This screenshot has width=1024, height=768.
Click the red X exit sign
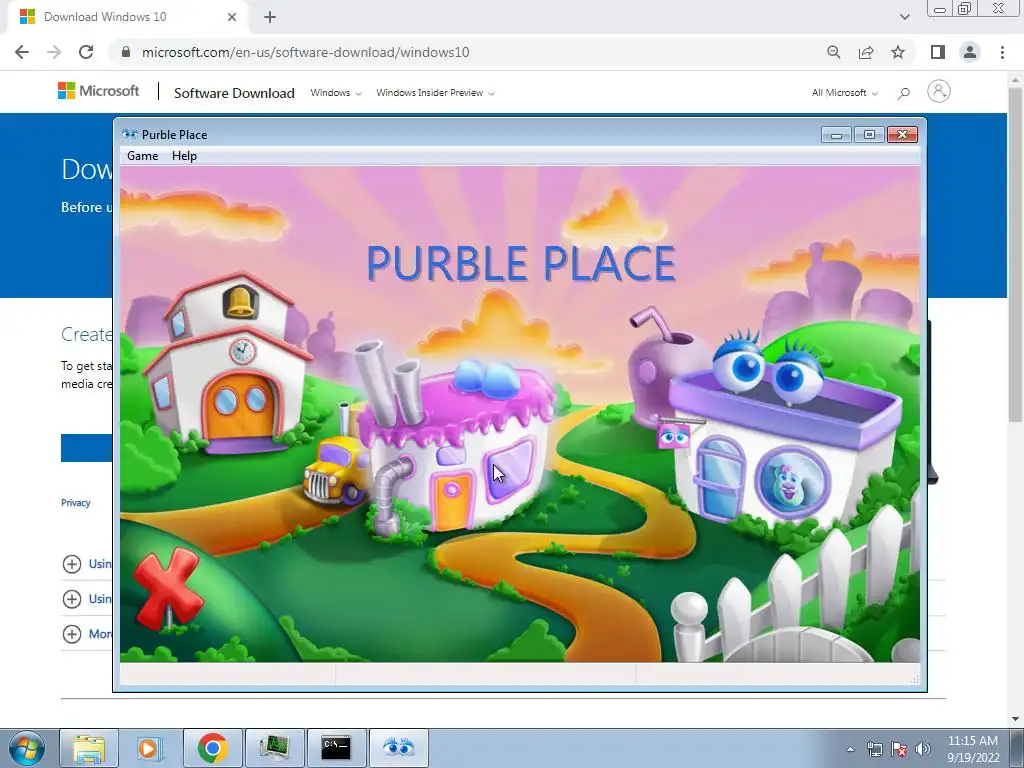click(168, 588)
